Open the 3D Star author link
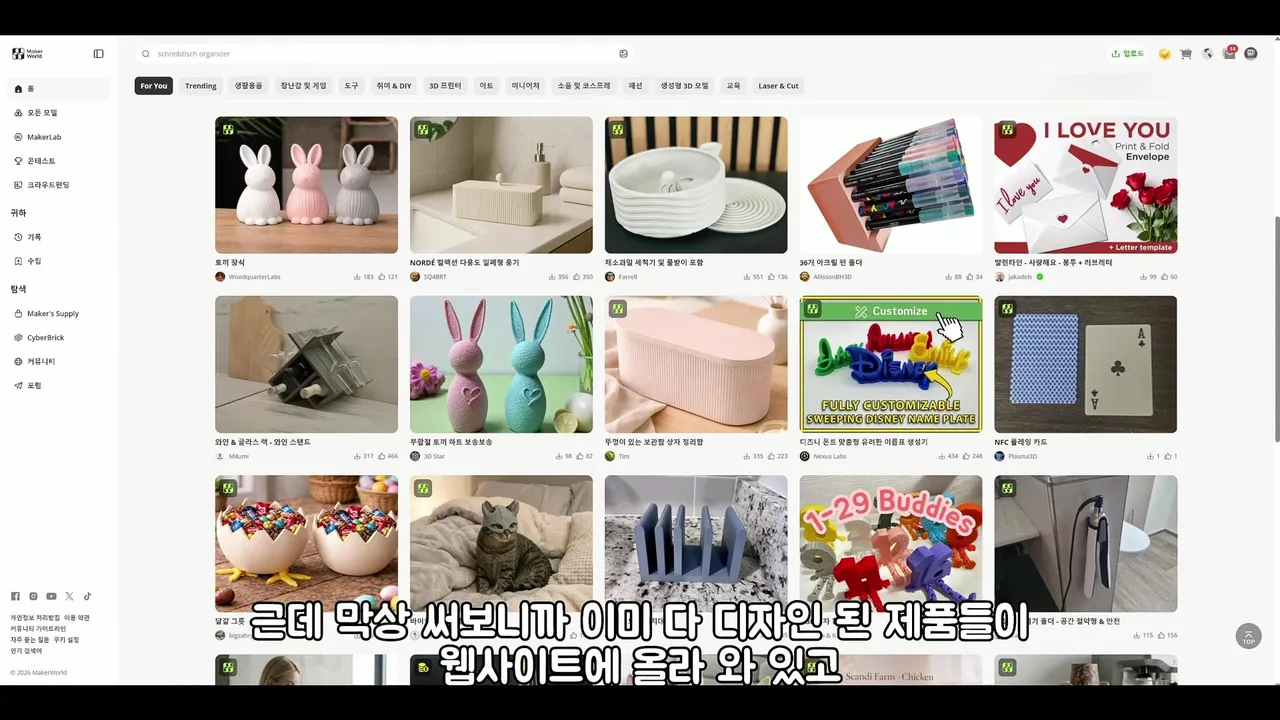 [434, 456]
